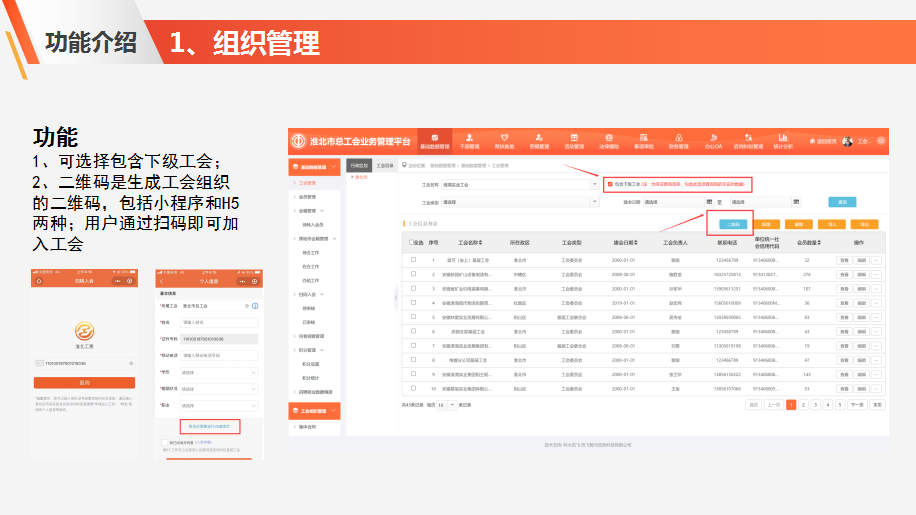This screenshot has height=515, width=916.
Task: Expand the 工会类型 dropdown
Action: pos(519,202)
